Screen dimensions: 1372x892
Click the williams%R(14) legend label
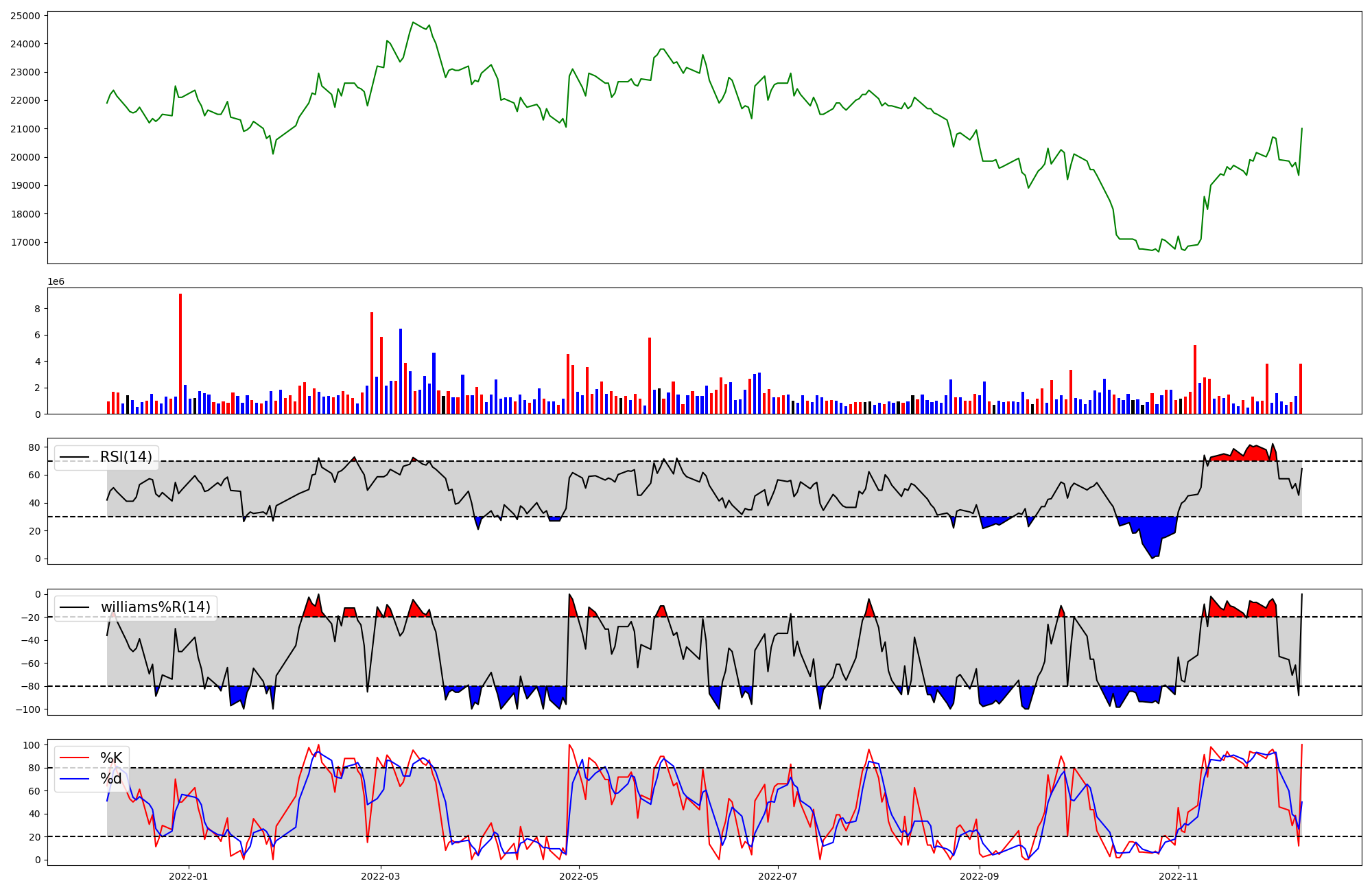click(x=156, y=607)
